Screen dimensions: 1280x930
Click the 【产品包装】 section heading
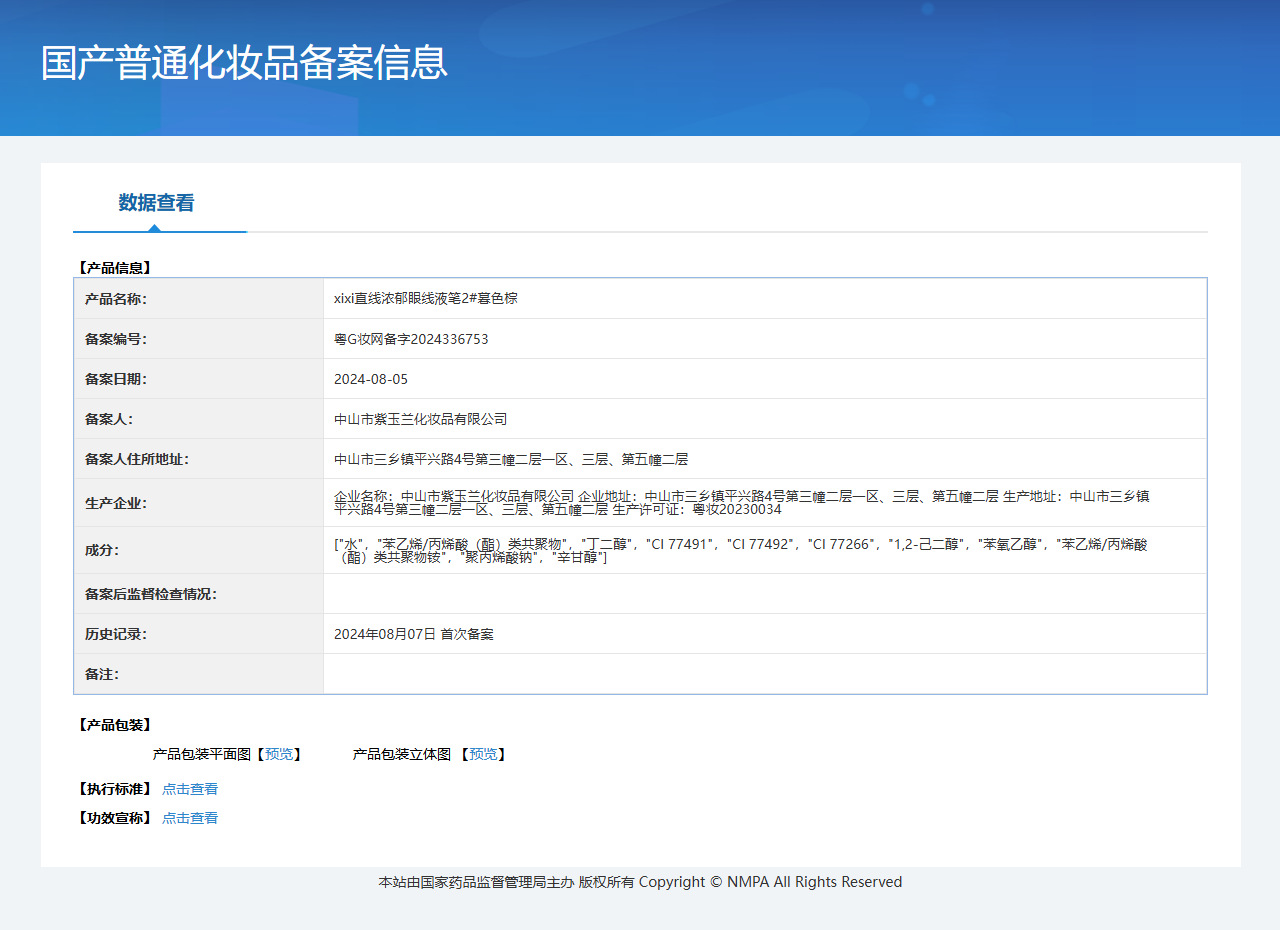pyautogui.click(x=115, y=725)
